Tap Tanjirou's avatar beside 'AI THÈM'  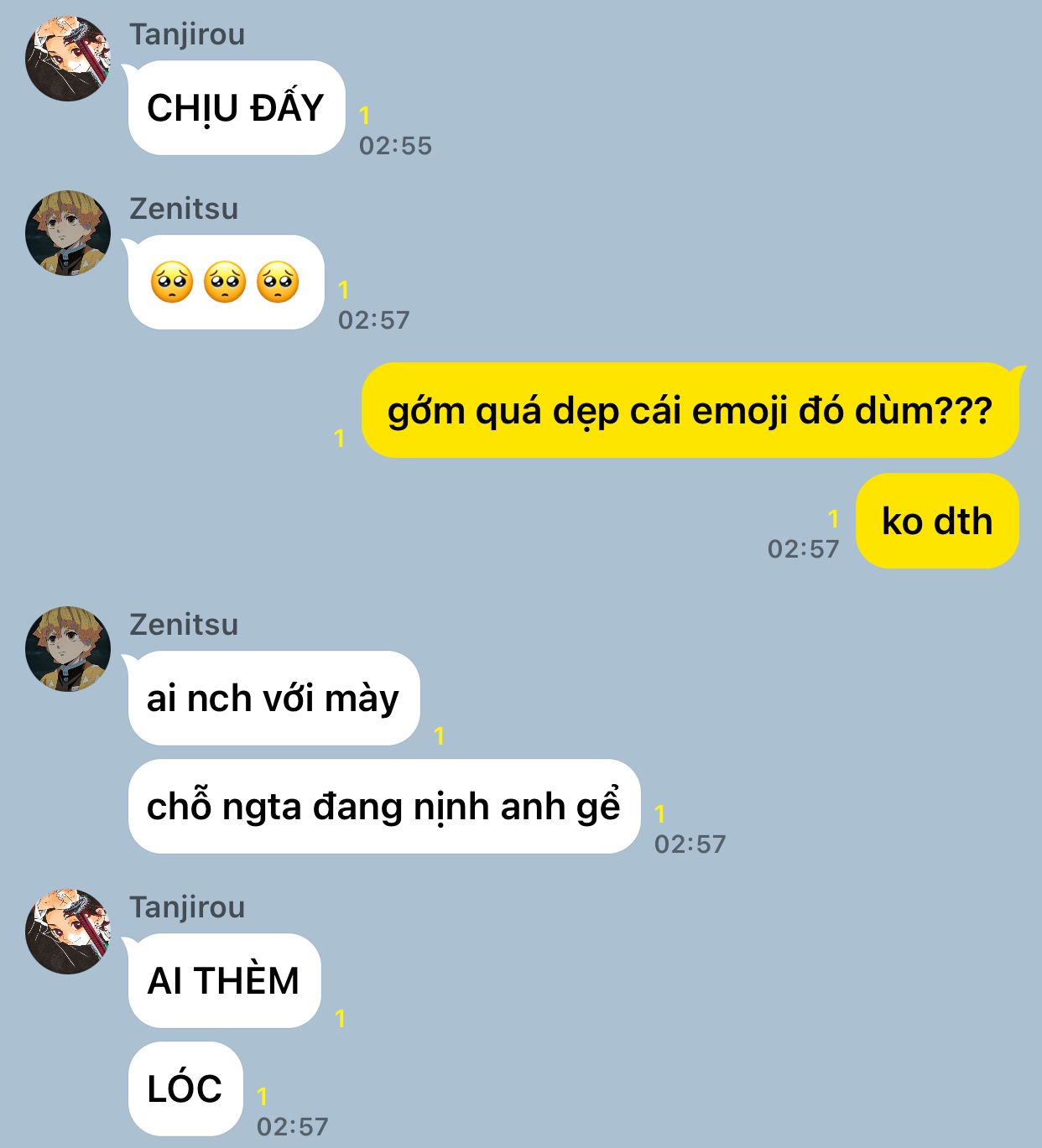pos(68,932)
